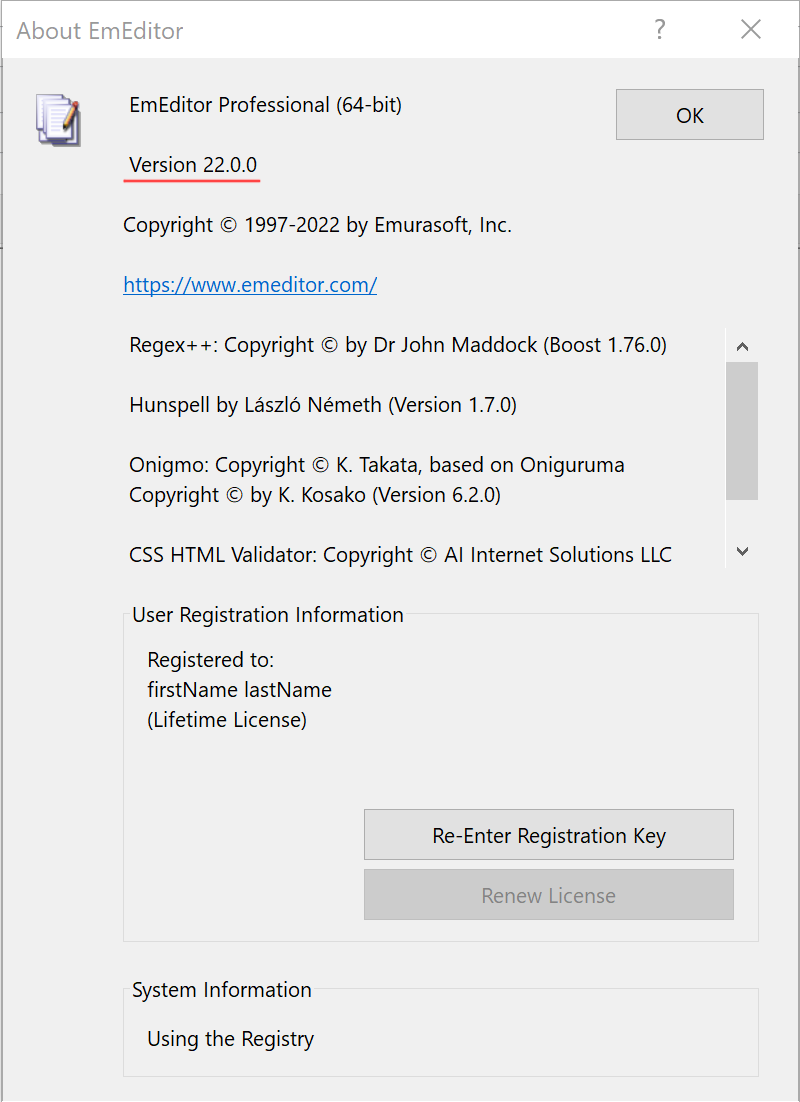Click the Using the Registry text
The width and height of the screenshot is (800, 1102).
pyautogui.click(x=231, y=1039)
